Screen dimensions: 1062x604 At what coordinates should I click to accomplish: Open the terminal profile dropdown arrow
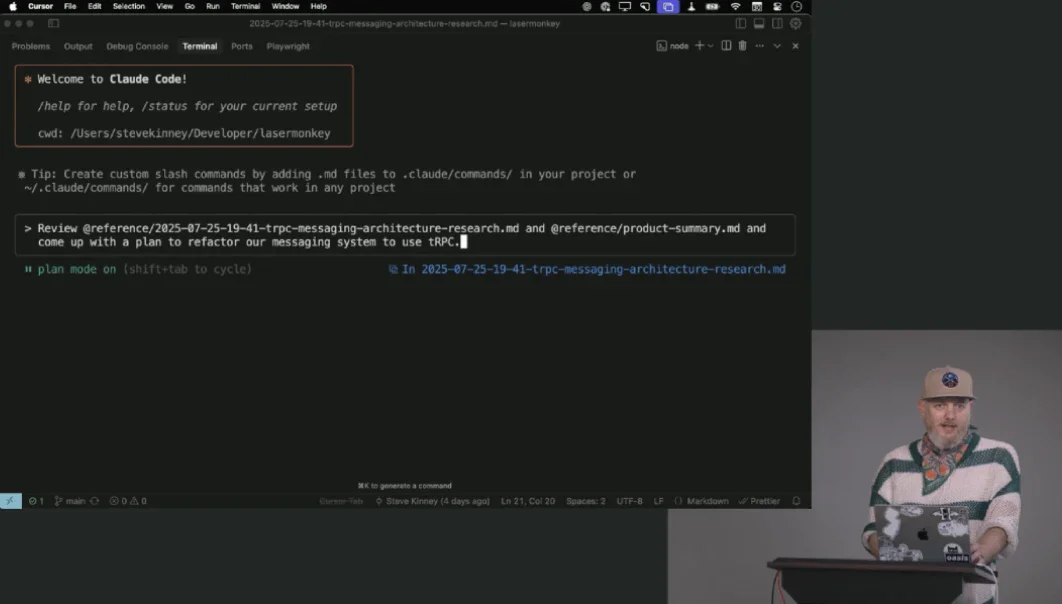pyautogui.click(x=710, y=45)
